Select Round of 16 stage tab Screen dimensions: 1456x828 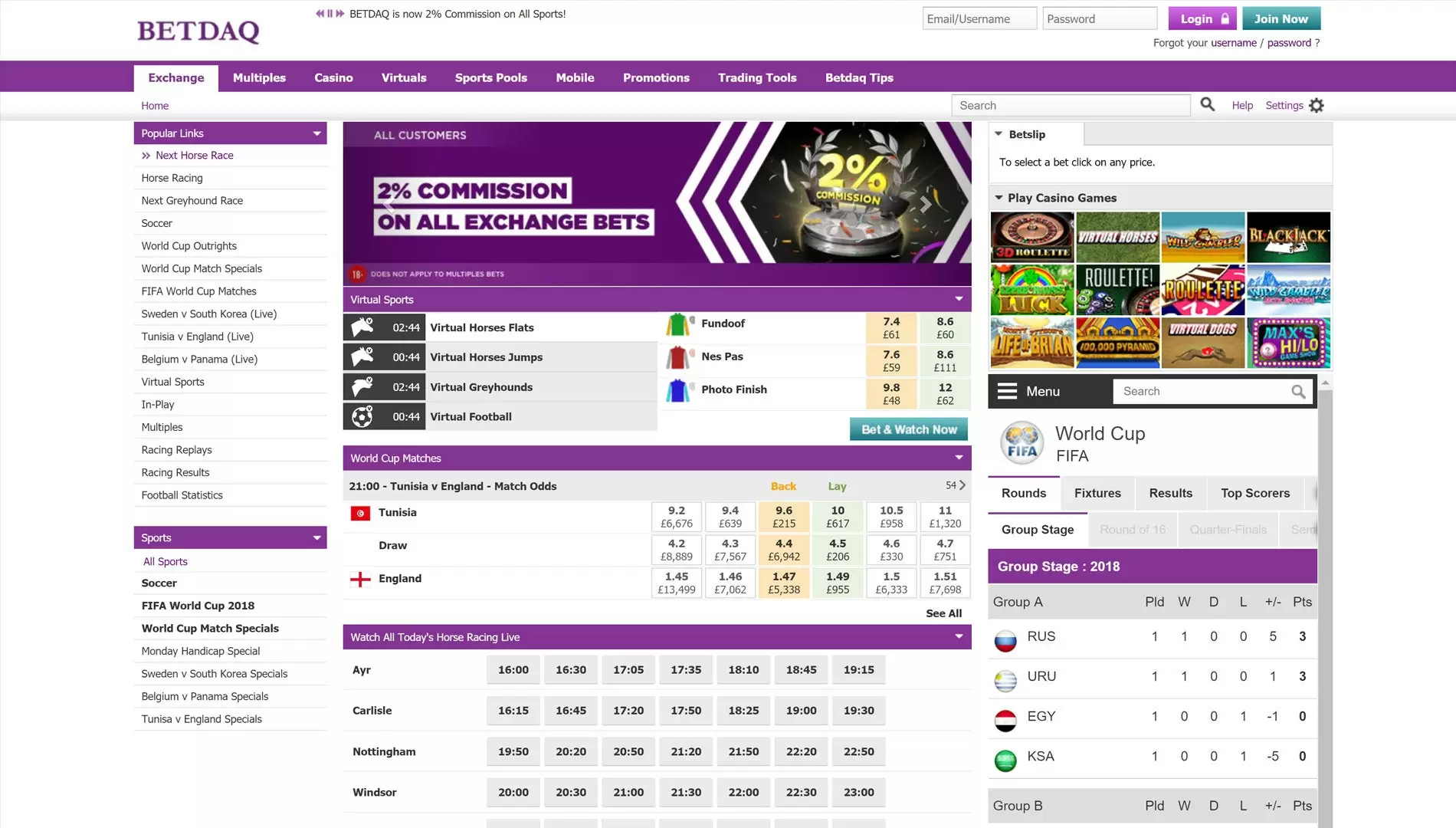click(1133, 529)
